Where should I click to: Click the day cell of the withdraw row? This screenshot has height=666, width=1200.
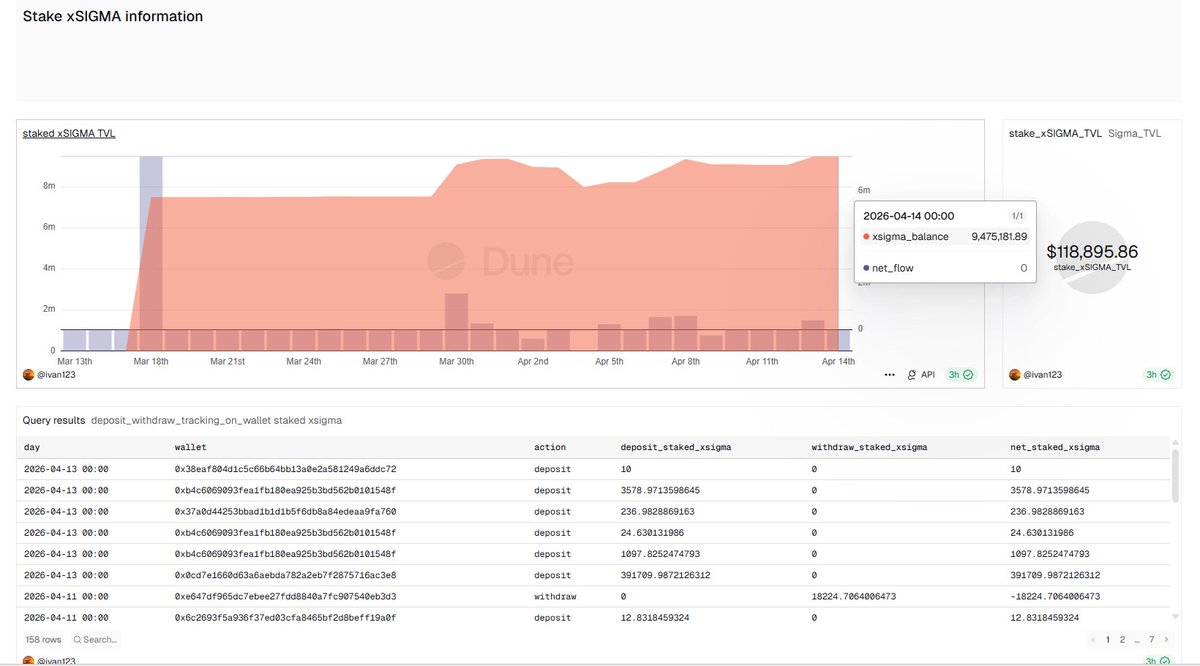pyautogui.click(x=66, y=596)
